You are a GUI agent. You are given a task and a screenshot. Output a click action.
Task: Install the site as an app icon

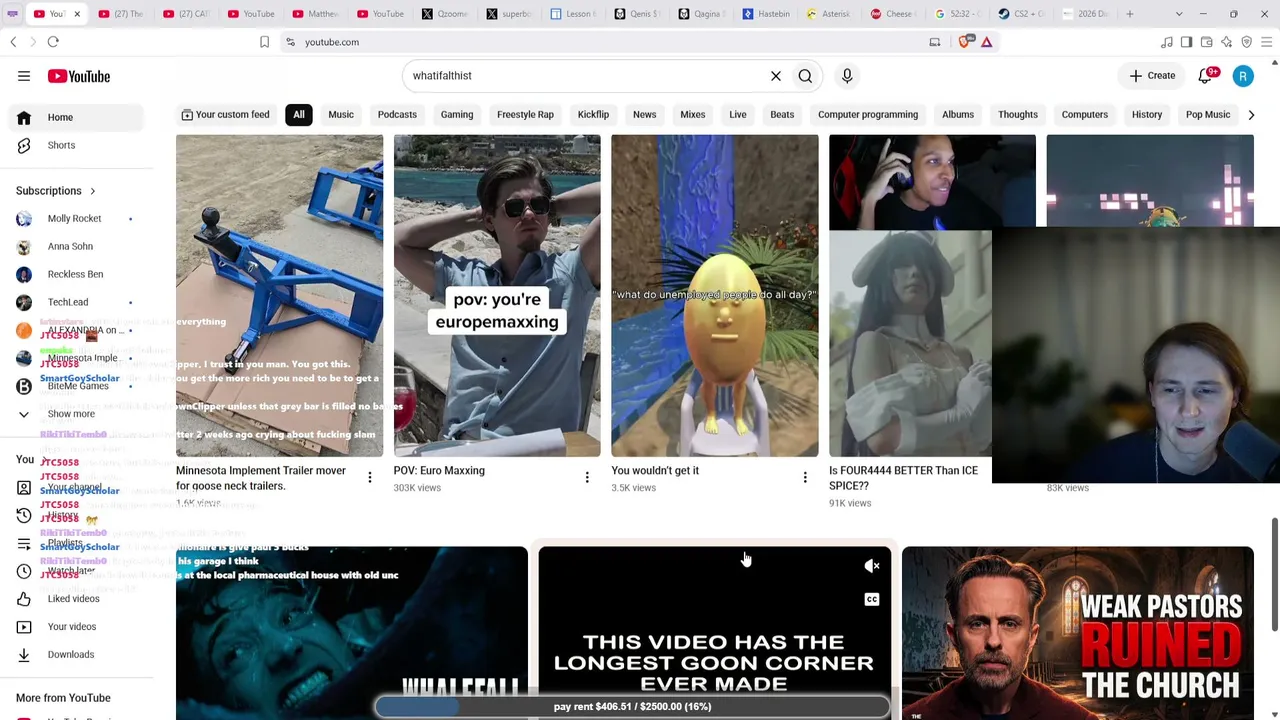(x=935, y=42)
